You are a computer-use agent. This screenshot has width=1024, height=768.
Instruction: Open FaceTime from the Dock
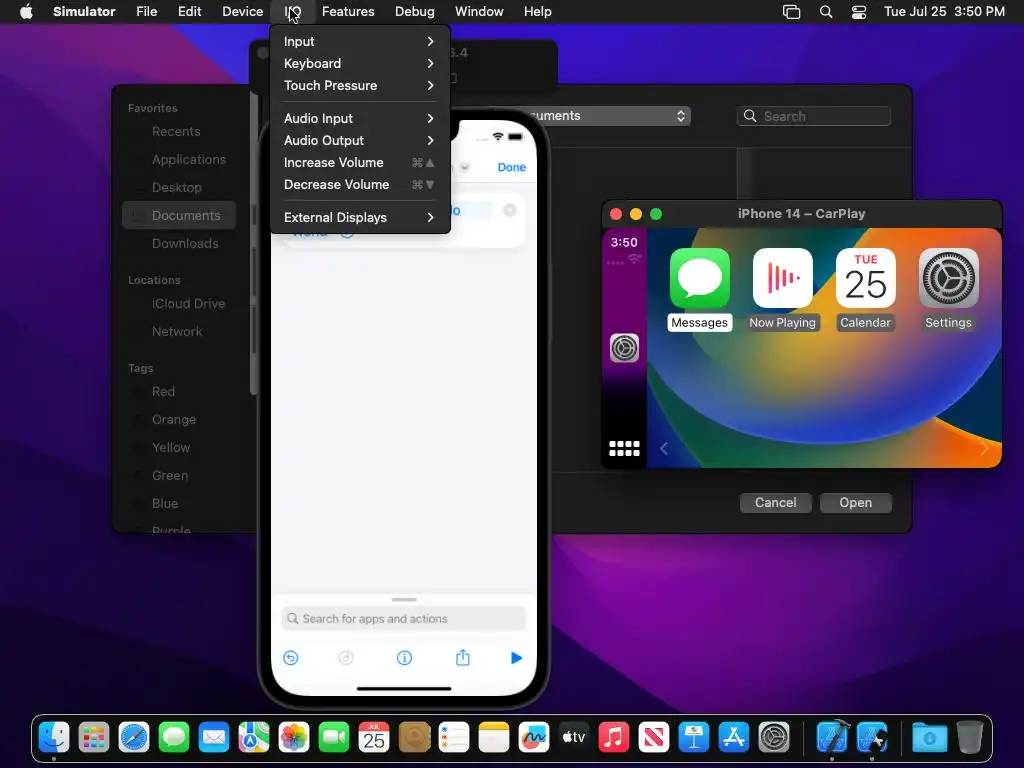click(x=334, y=738)
